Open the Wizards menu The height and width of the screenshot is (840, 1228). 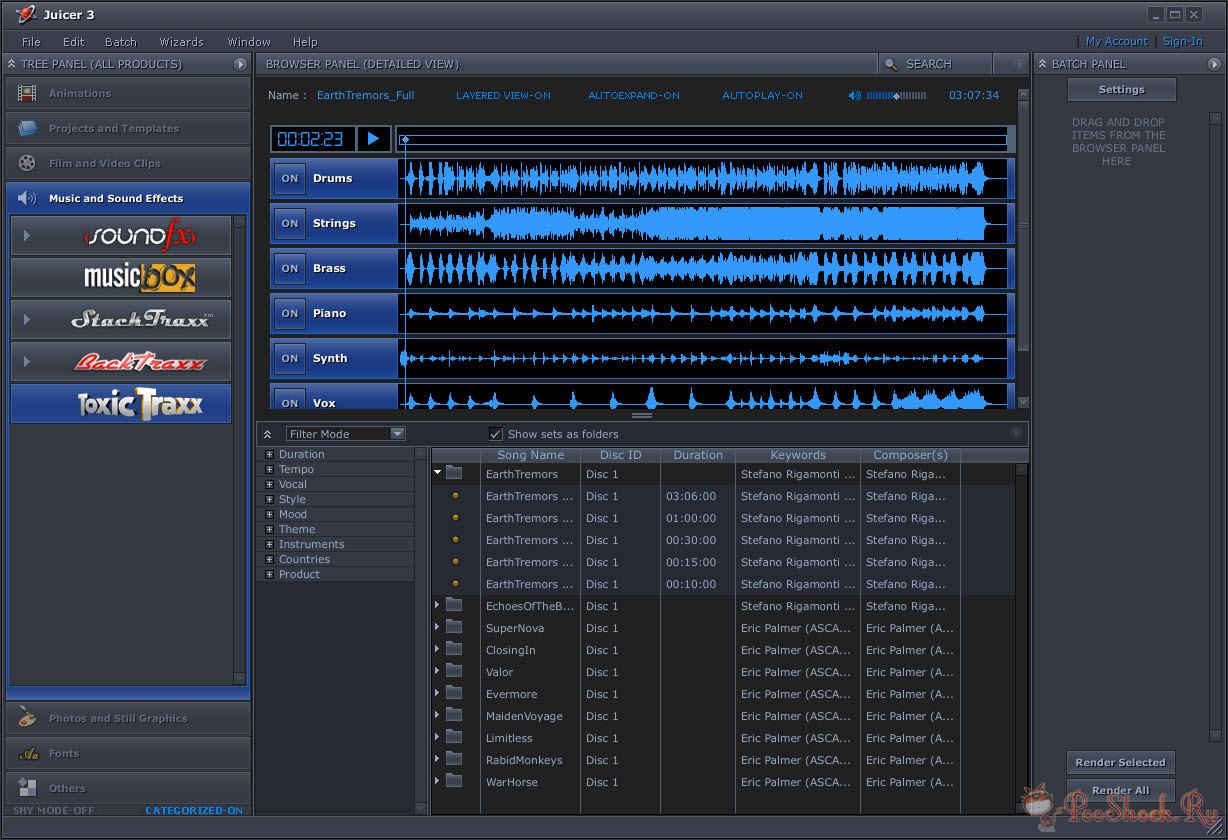pos(181,42)
